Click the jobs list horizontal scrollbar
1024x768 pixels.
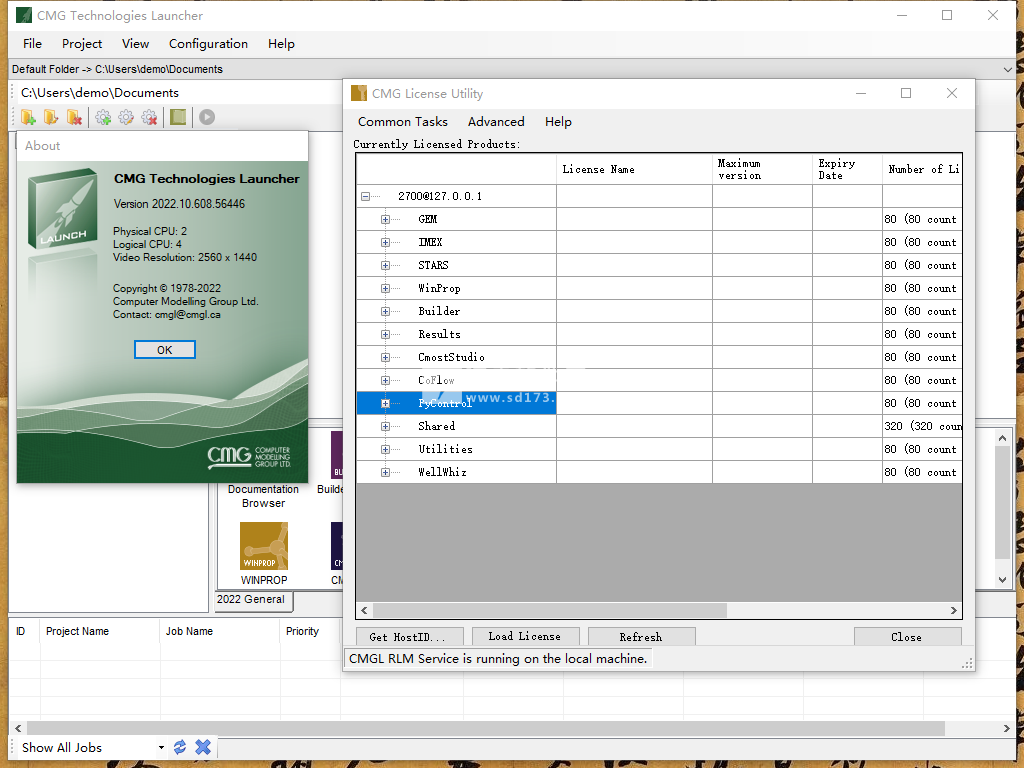point(486,728)
